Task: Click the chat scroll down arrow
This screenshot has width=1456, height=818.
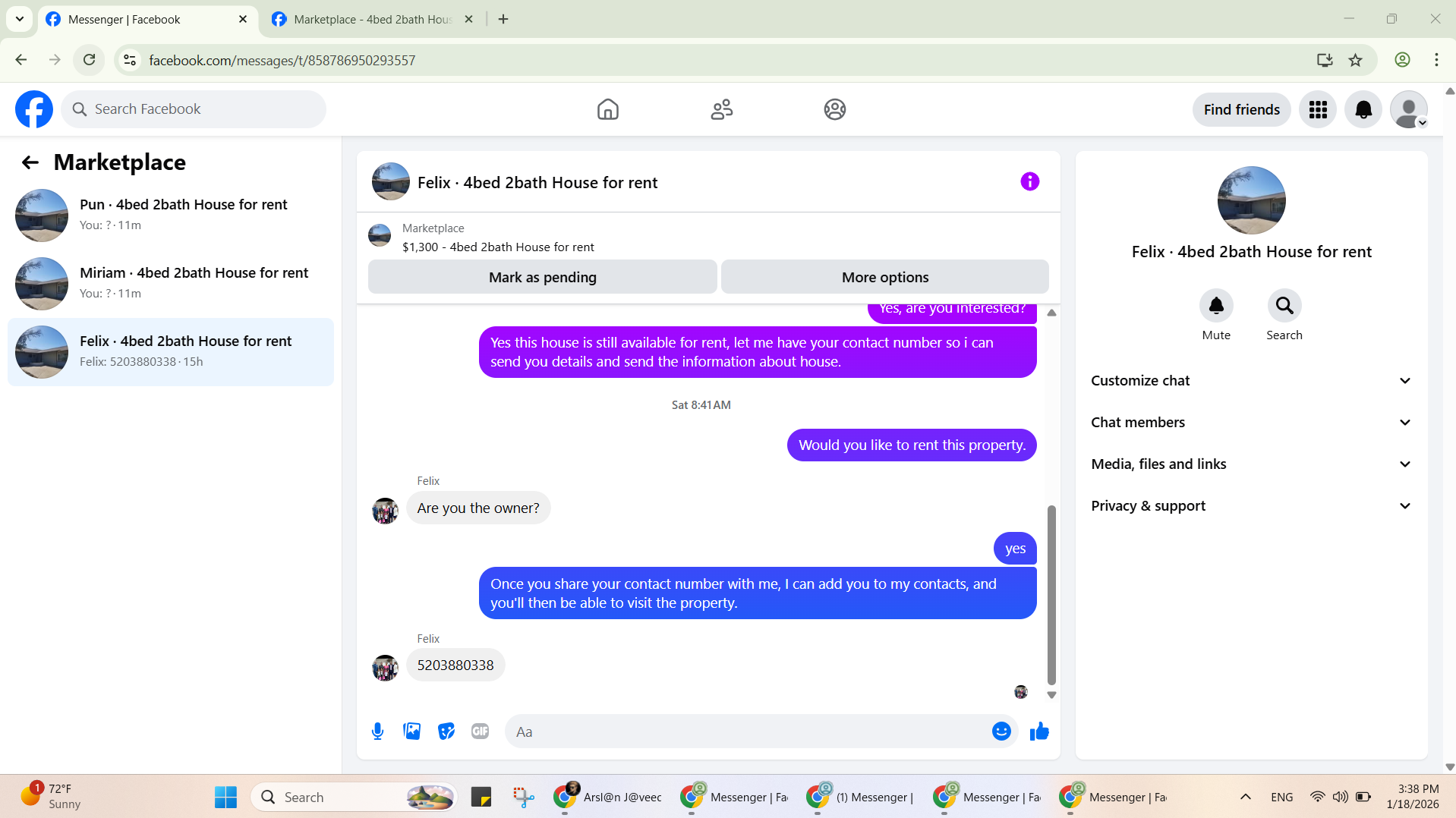Action: [x=1051, y=695]
